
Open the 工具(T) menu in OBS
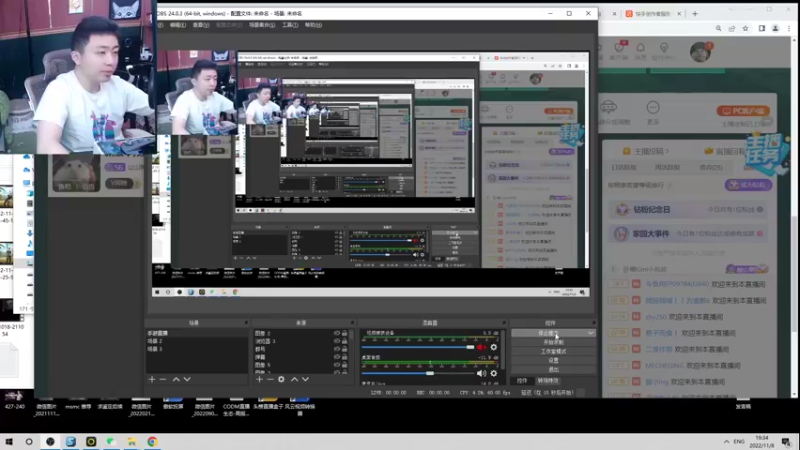(290, 25)
